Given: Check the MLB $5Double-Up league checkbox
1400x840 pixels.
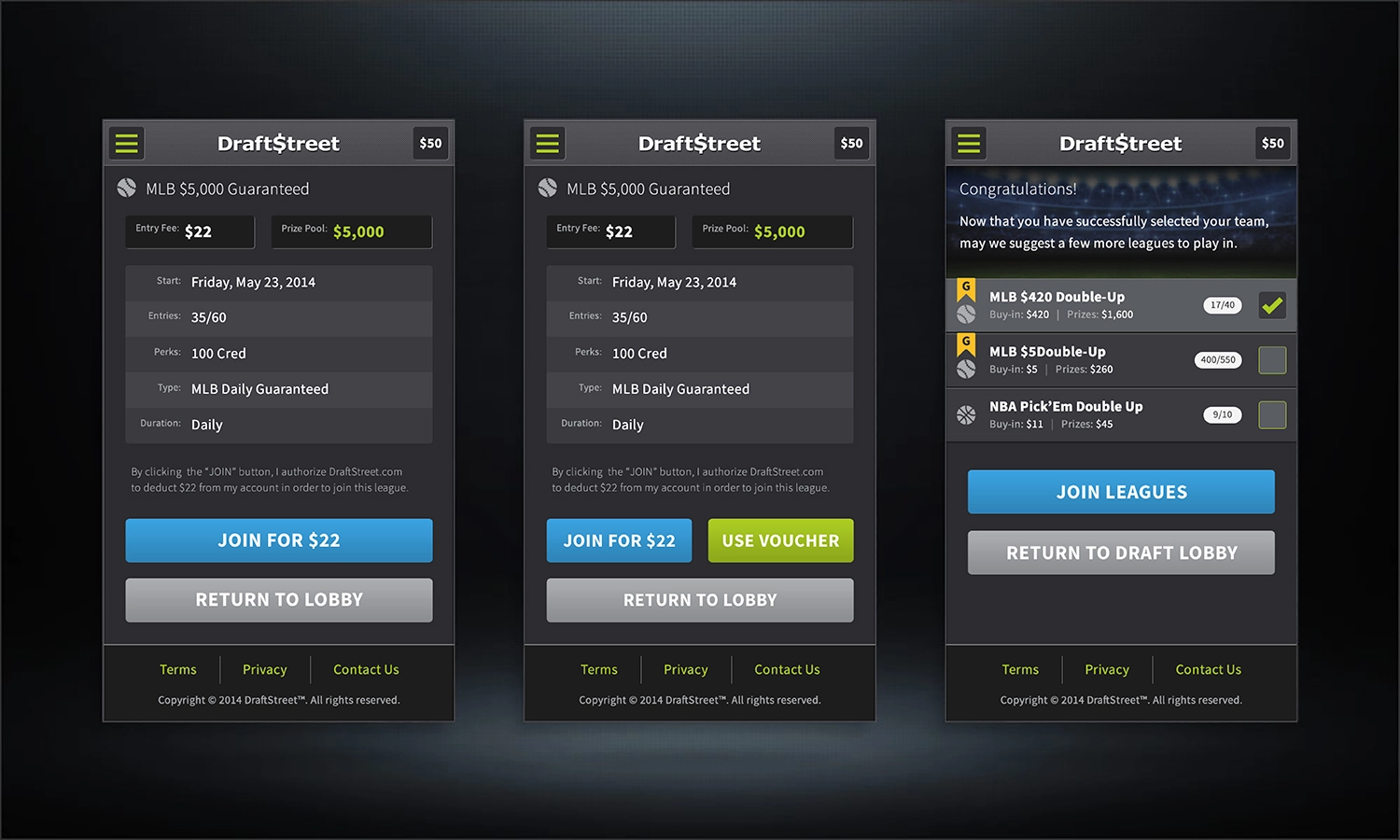Looking at the screenshot, I should (x=1271, y=360).
